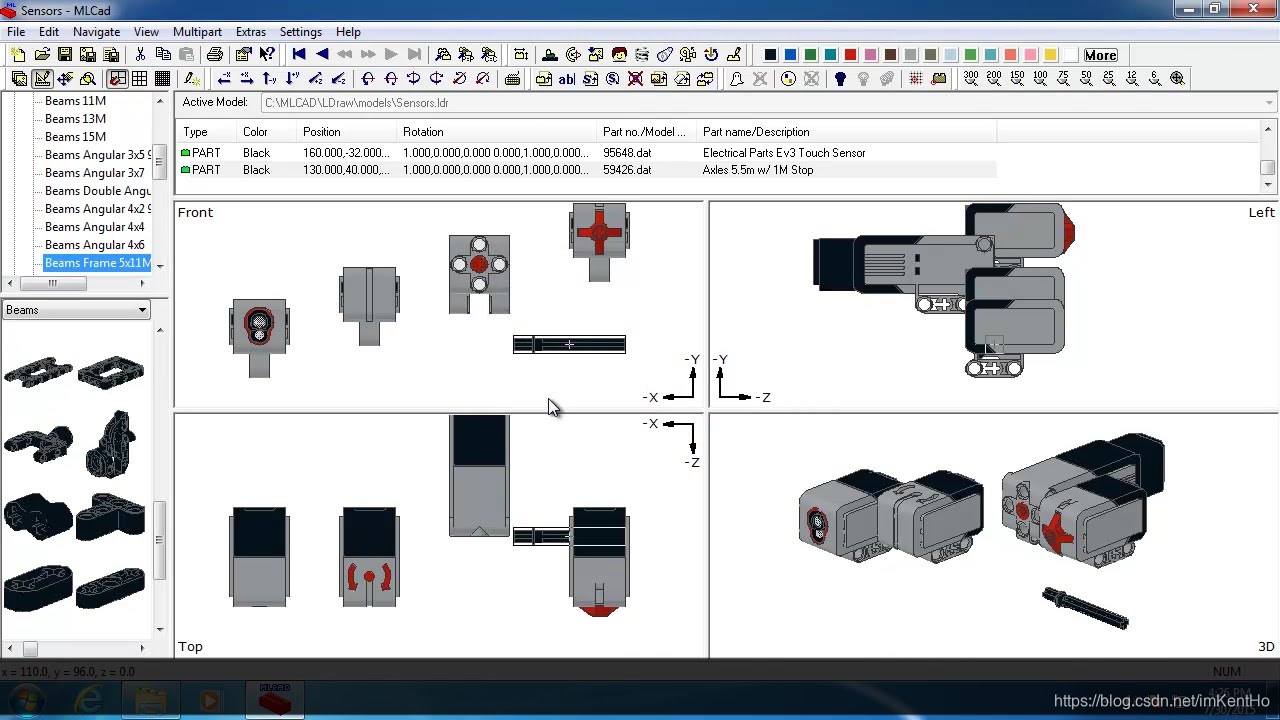Set zoom to 300 percent
Image resolution: width=1280 pixels, height=720 pixels.
point(971,78)
